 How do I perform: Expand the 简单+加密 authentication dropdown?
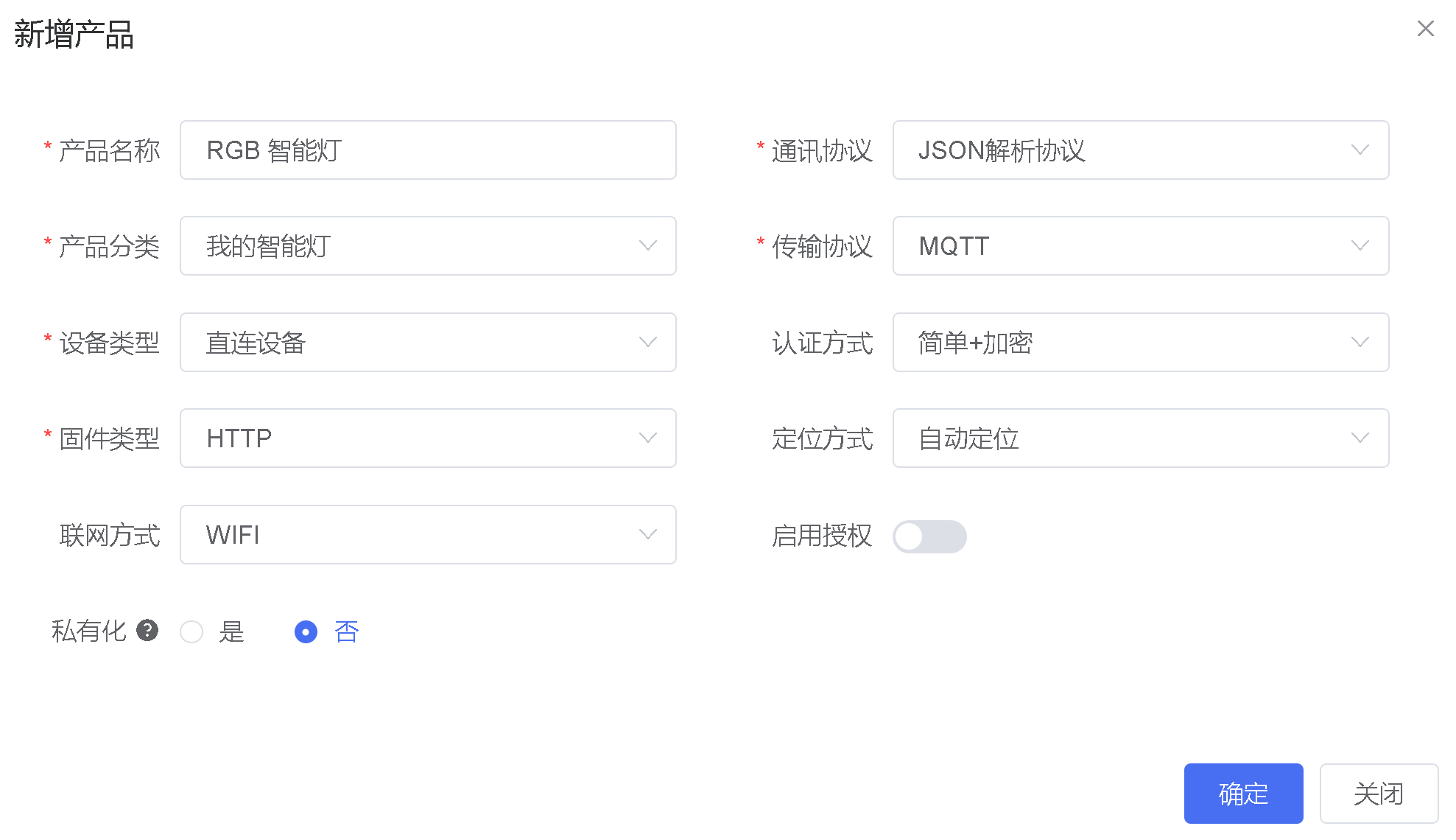[x=1141, y=343]
